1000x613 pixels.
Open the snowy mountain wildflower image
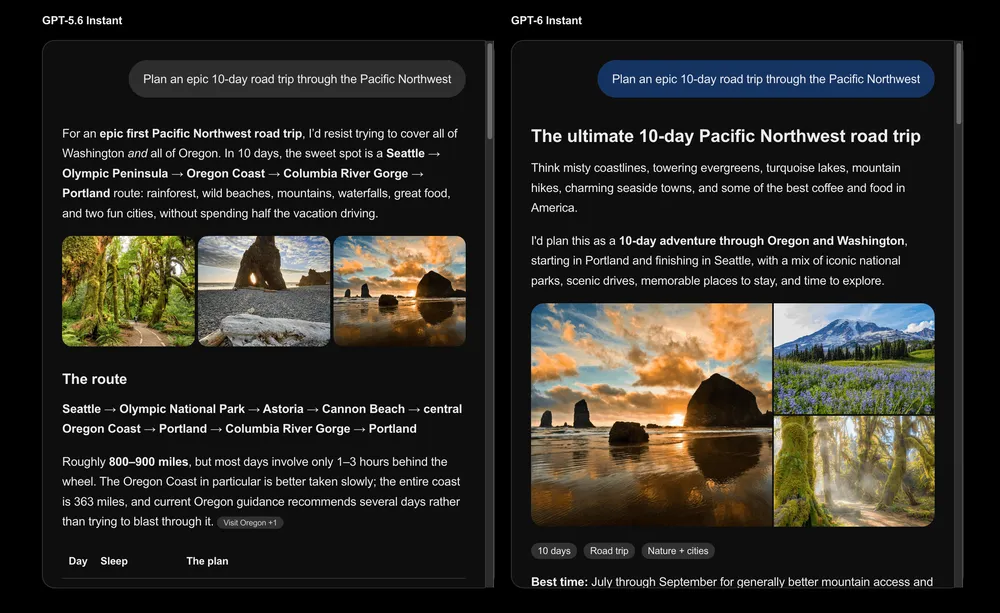[854, 358]
